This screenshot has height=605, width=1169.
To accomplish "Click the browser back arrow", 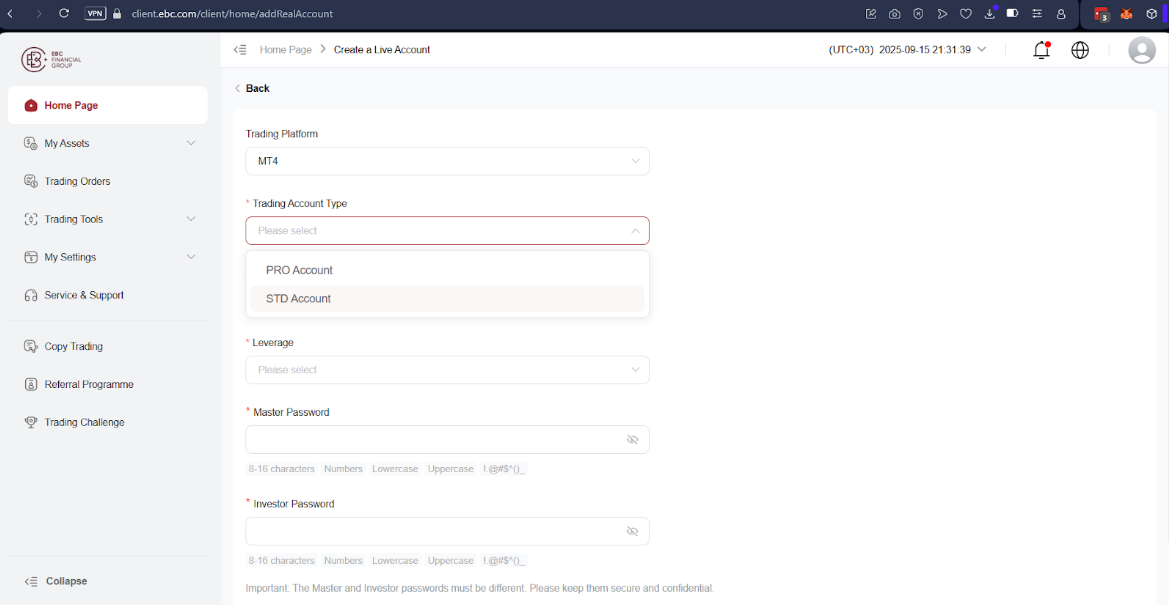I will 10,13.
